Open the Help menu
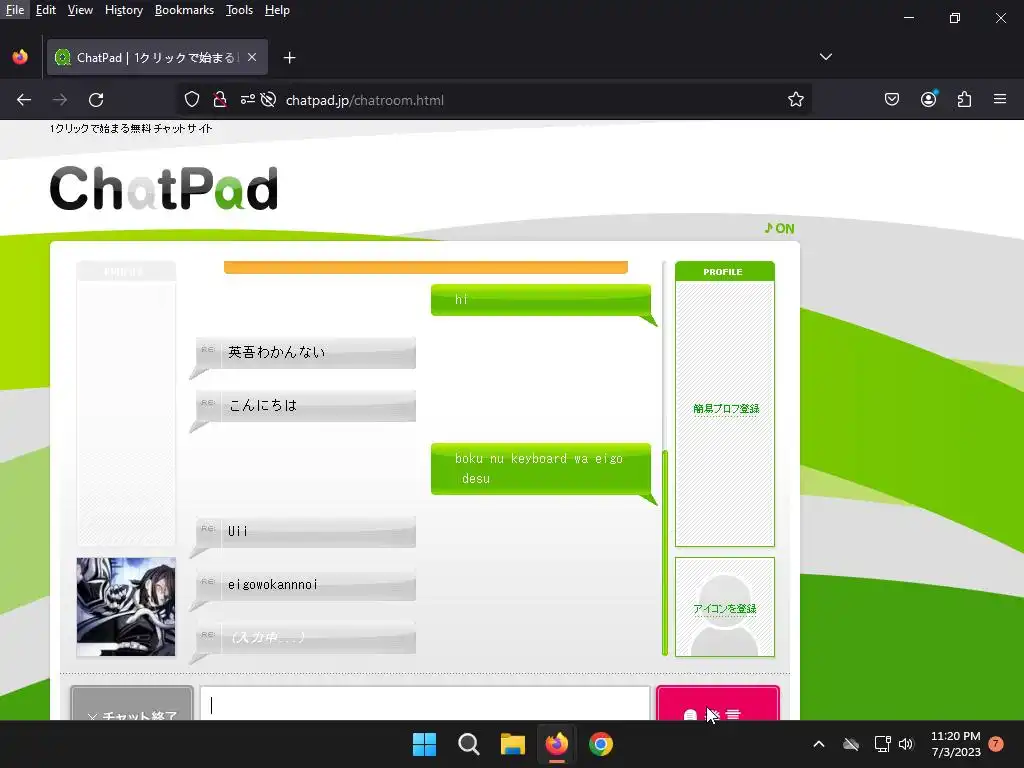The height and width of the screenshot is (768, 1024). [x=277, y=10]
